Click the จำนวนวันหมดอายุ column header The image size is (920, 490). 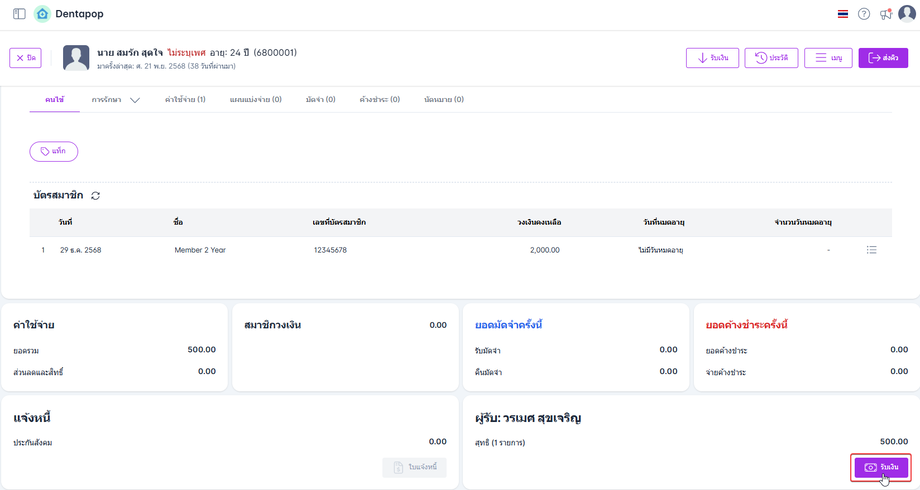pos(803,222)
